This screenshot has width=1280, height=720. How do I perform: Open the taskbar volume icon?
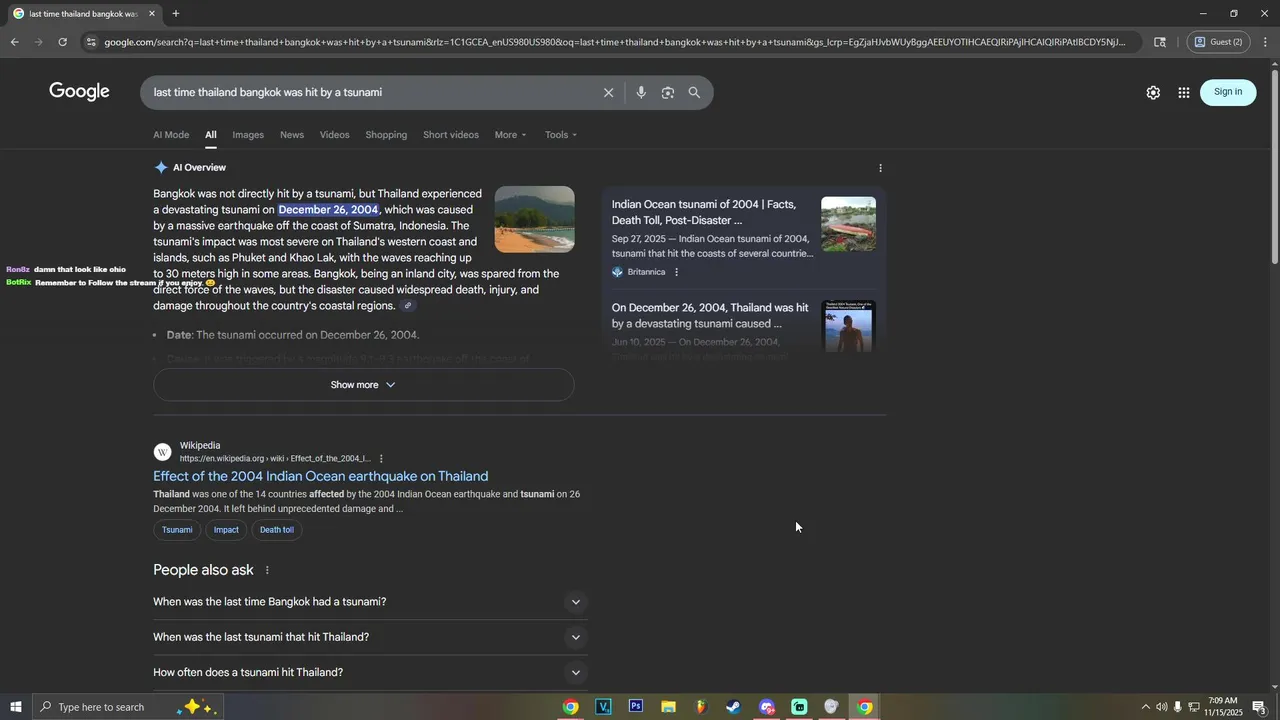[1161, 707]
